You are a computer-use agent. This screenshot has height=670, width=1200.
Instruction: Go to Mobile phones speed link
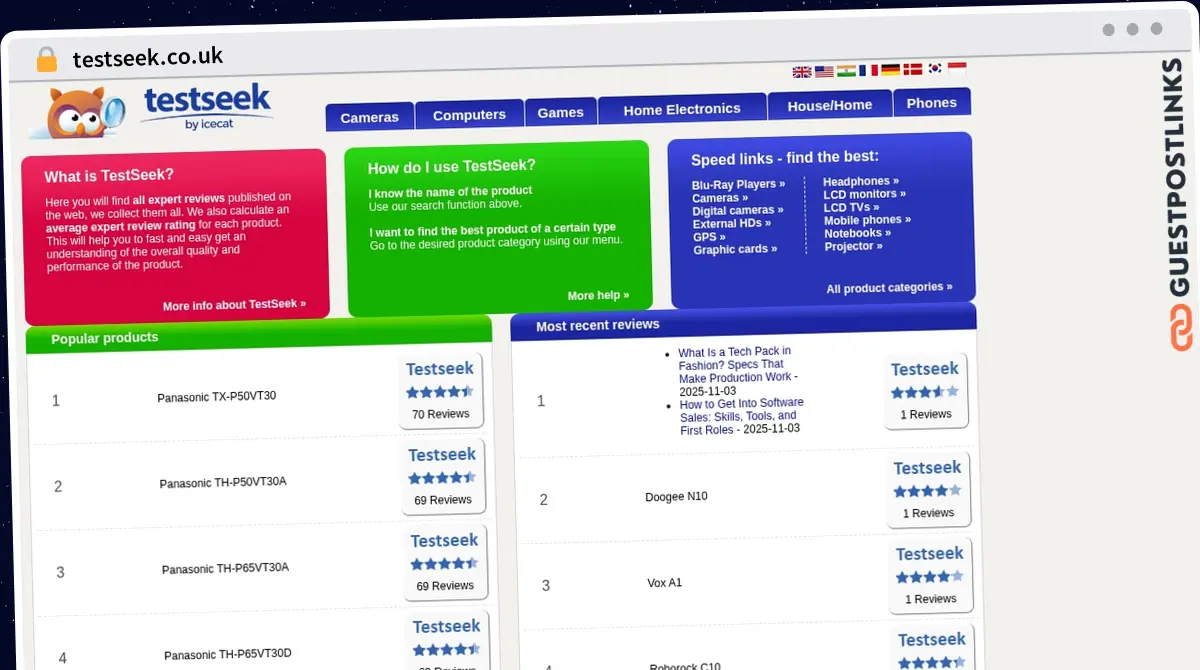(x=867, y=220)
